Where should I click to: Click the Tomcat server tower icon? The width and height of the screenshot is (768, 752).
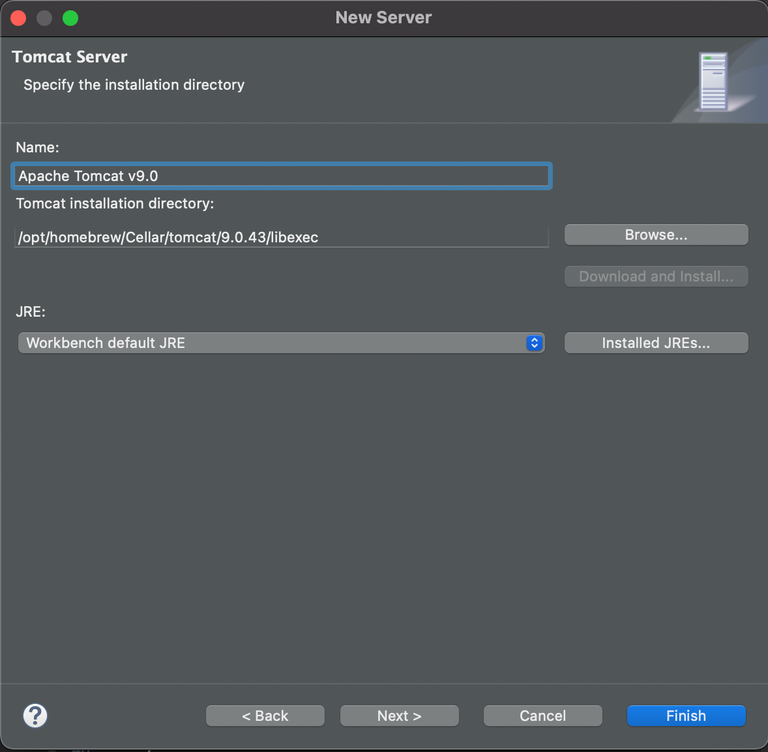click(x=713, y=81)
